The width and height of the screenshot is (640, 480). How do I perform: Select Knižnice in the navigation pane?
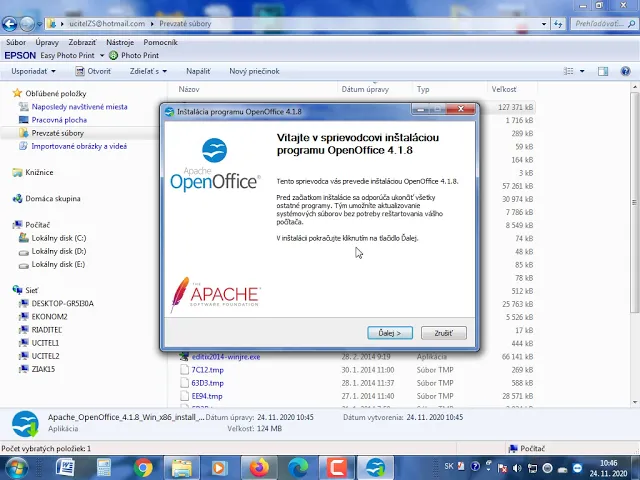point(39,172)
